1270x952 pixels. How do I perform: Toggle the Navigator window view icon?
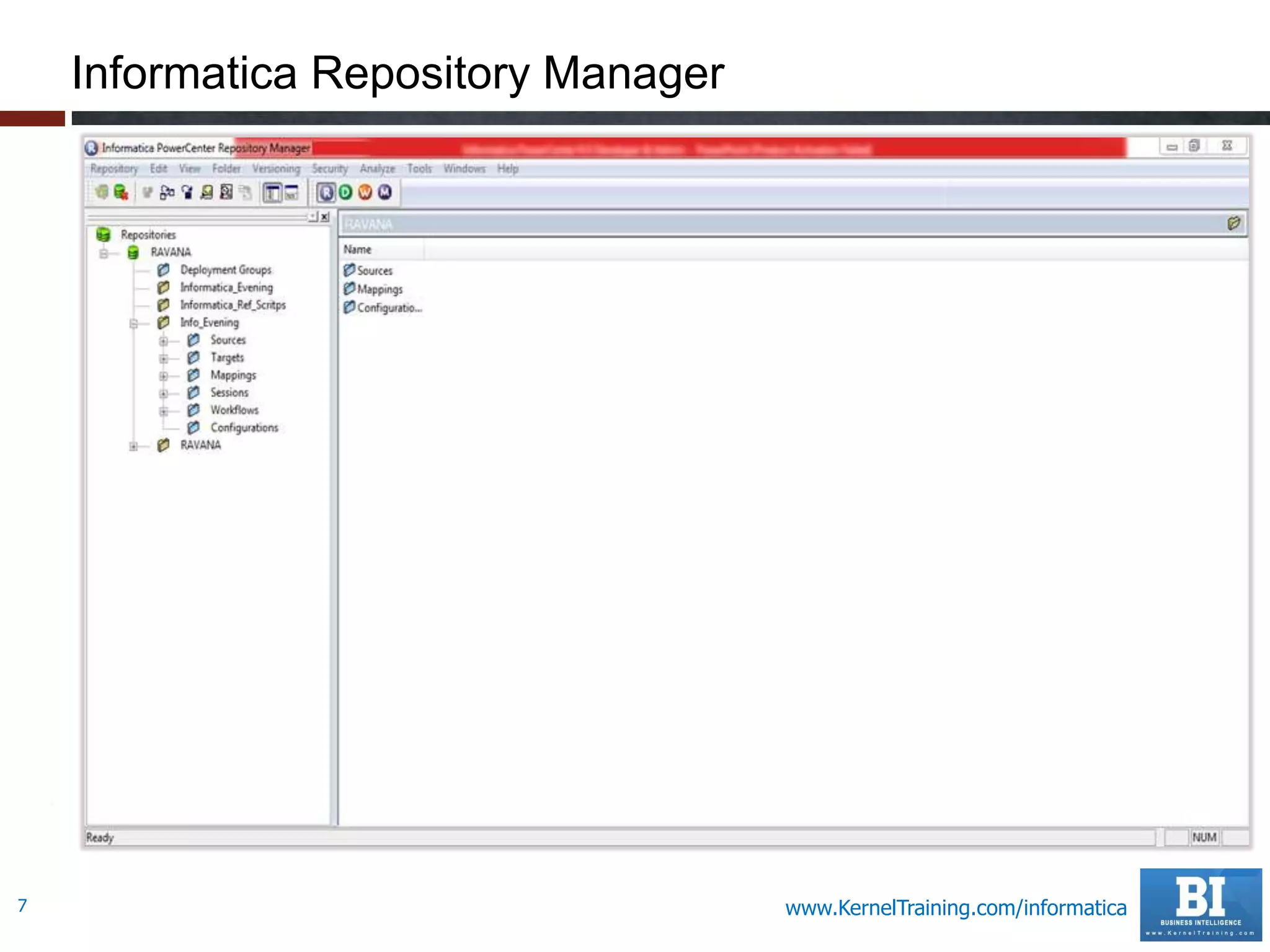[272, 193]
